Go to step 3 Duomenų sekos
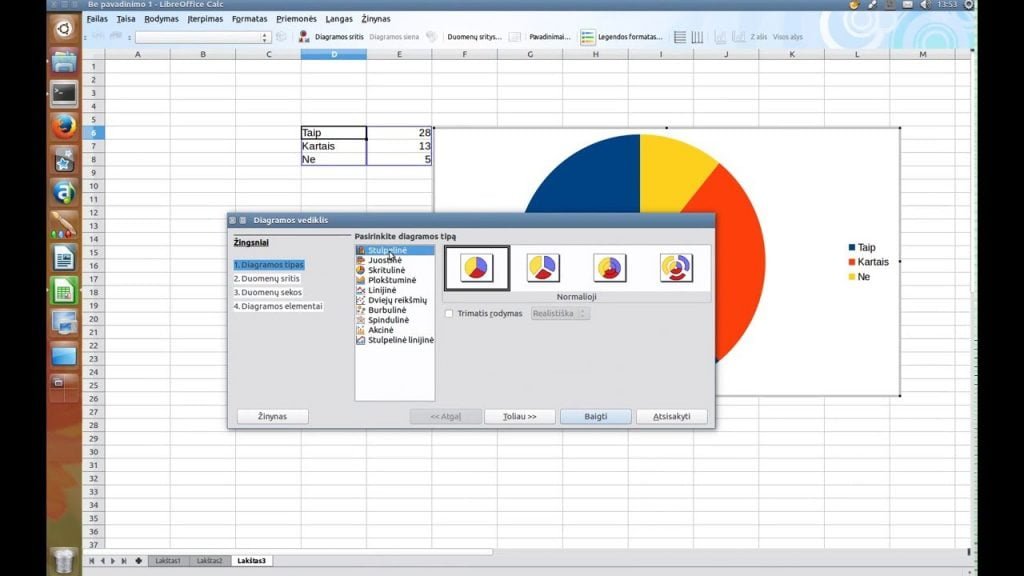Viewport: 1024px width, 576px height. (268, 292)
